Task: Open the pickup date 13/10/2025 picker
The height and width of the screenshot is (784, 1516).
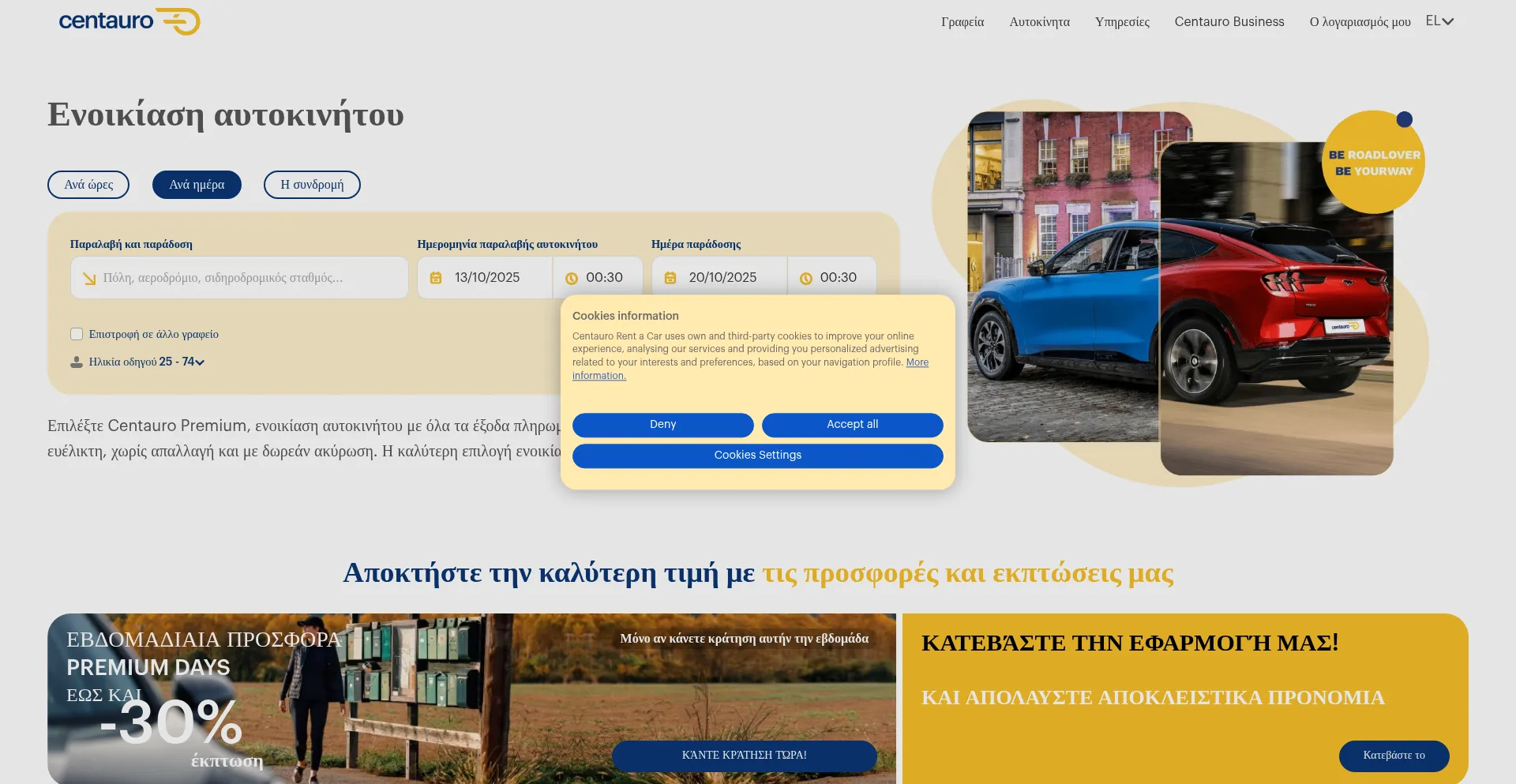Action: 485,278
